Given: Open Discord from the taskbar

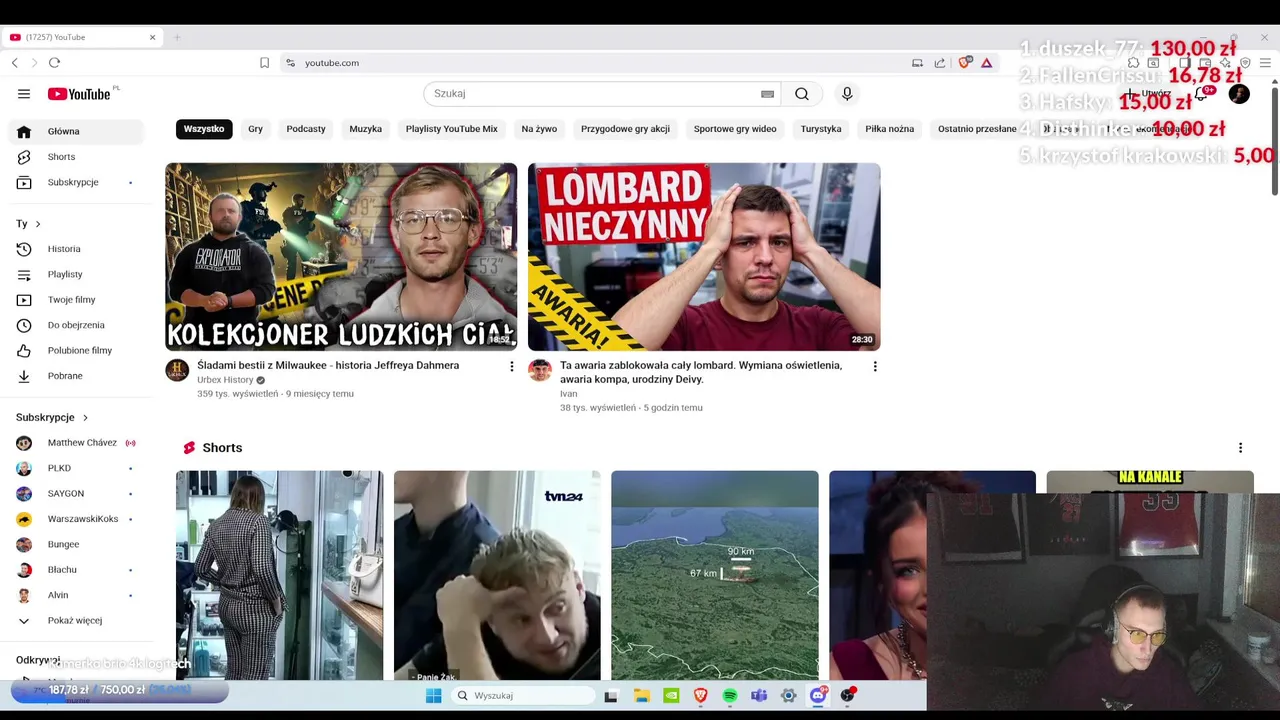Looking at the screenshot, I should pyautogui.click(x=818, y=695).
